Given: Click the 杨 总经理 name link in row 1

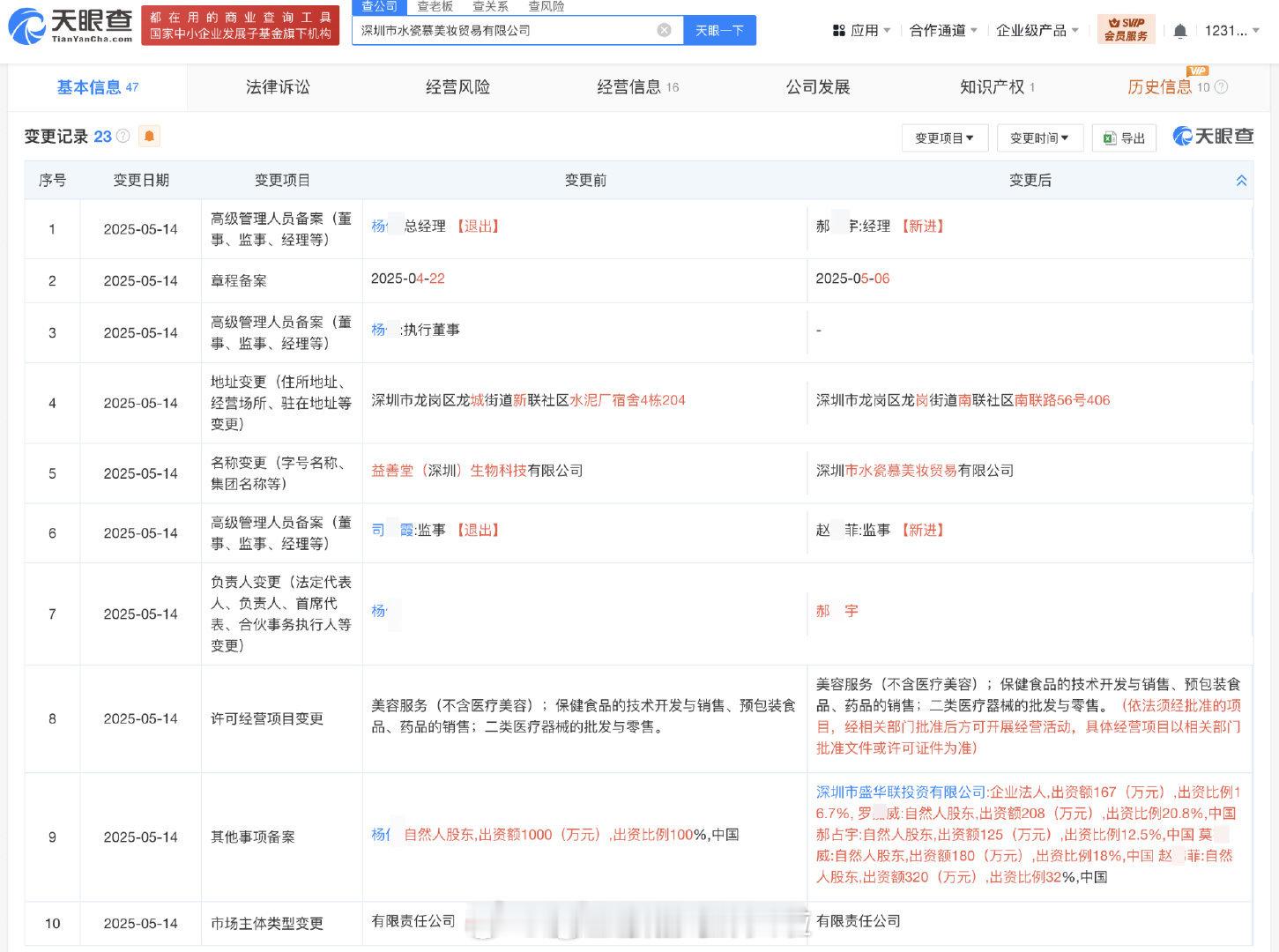Looking at the screenshot, I should pyautogui.click(x=380, y=226).
